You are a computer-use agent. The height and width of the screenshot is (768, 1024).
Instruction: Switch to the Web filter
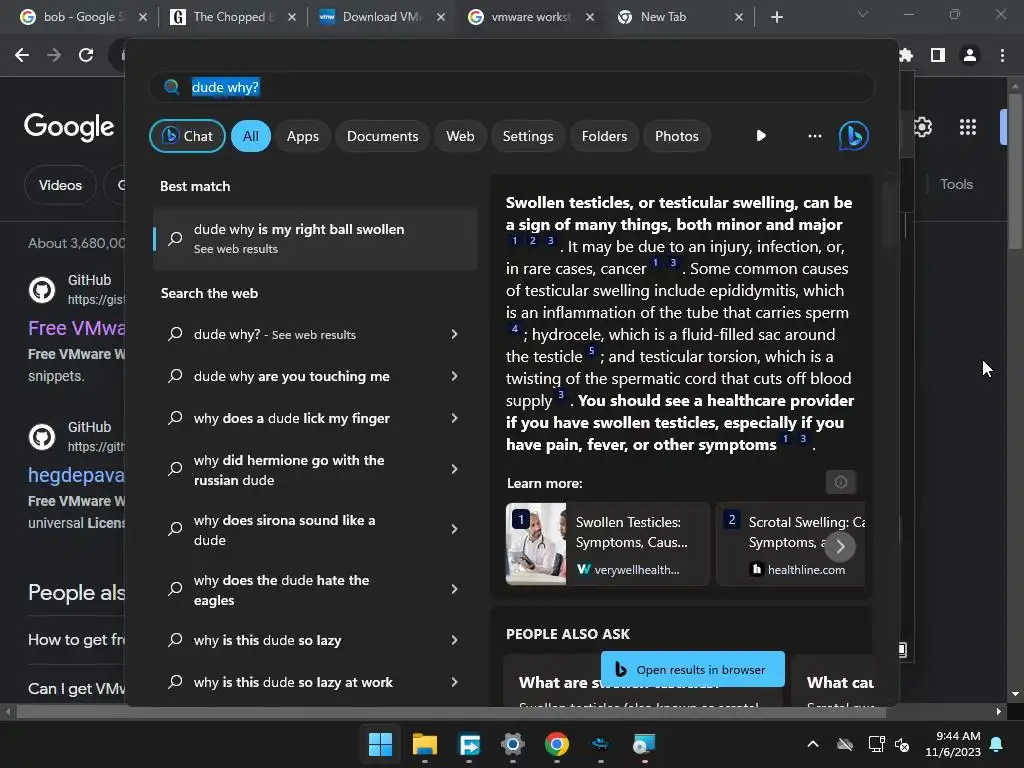[460, 136]
